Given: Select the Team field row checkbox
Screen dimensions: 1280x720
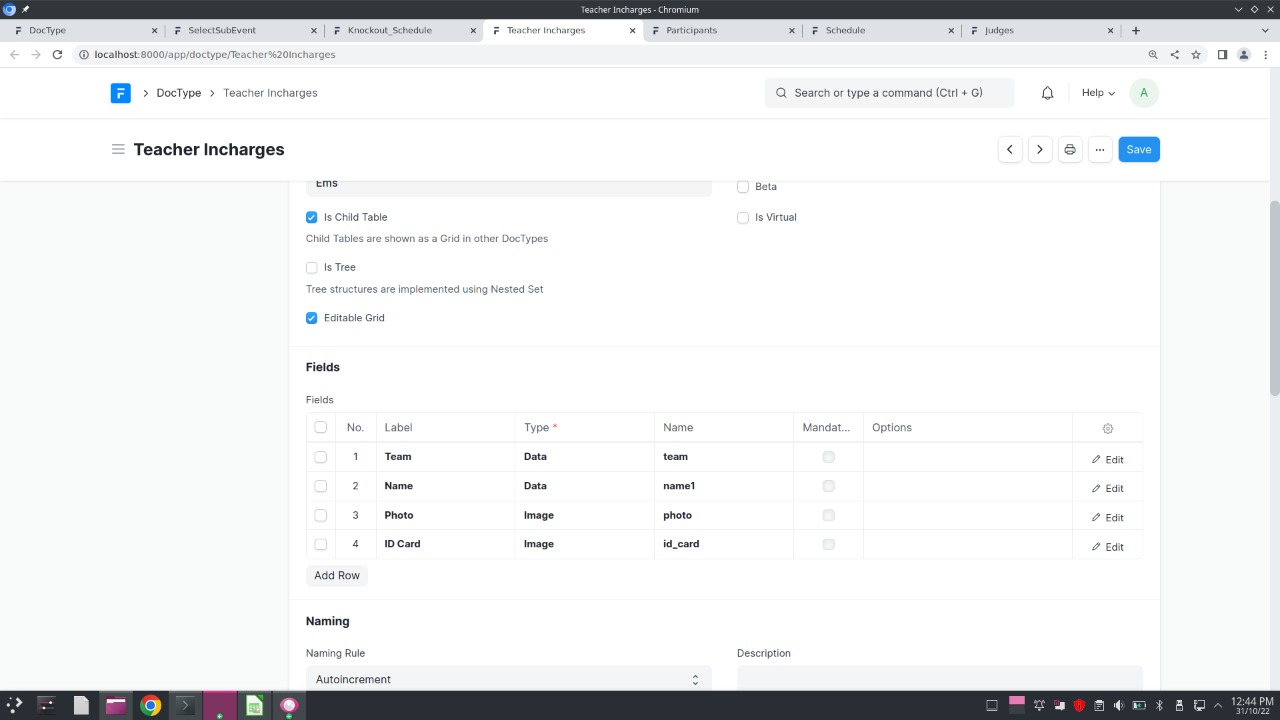Looking at the screenshot, I should point(320,457).
